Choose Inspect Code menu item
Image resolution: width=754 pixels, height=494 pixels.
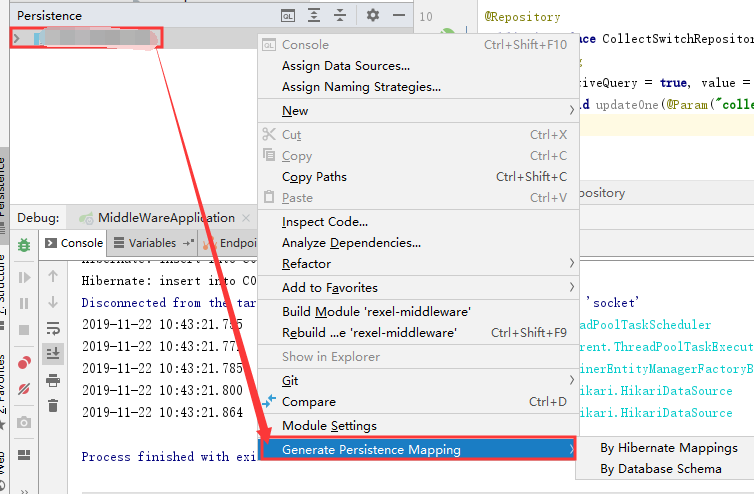coord(418,222)
